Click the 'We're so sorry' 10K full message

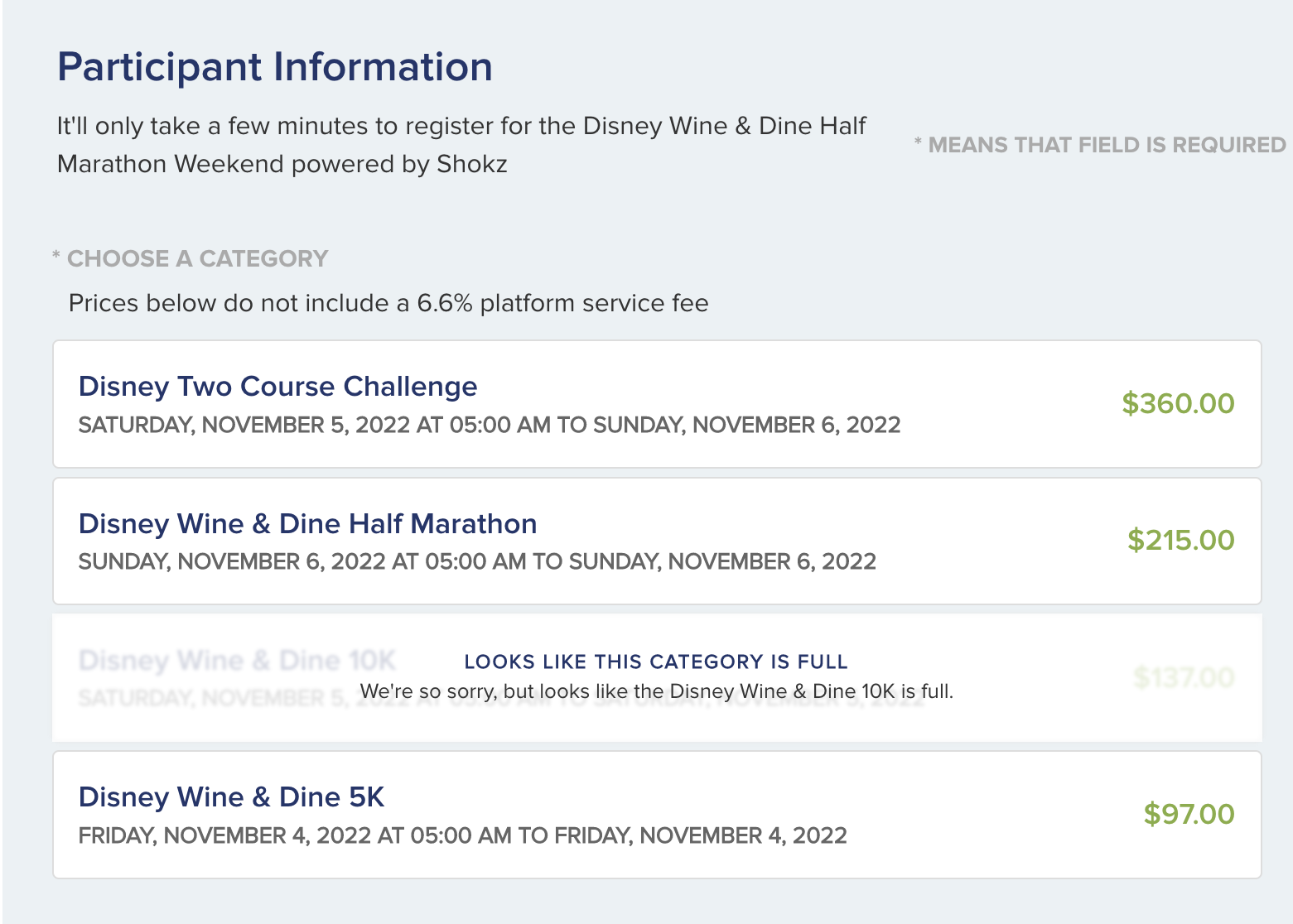(656, 691)
